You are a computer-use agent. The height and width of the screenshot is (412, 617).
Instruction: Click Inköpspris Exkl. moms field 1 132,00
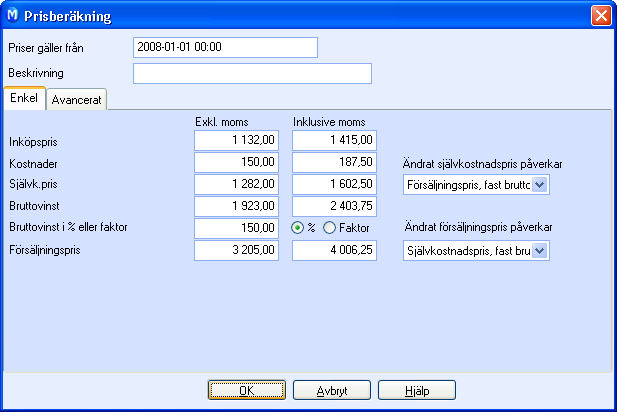coord(236,140)
